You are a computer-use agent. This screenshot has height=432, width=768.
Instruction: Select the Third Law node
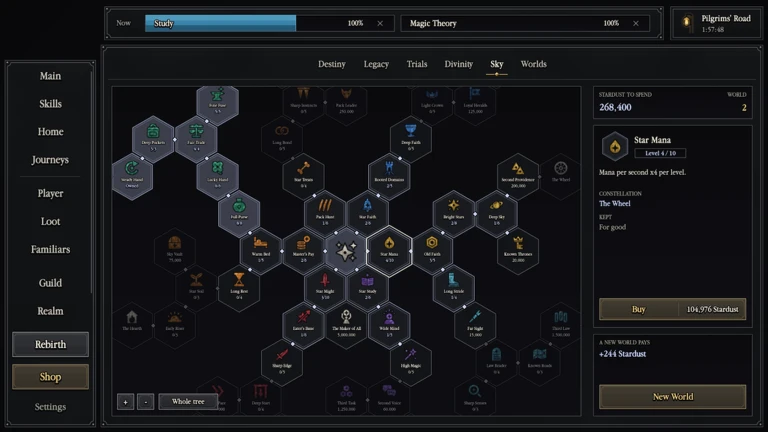coord(561,326)
